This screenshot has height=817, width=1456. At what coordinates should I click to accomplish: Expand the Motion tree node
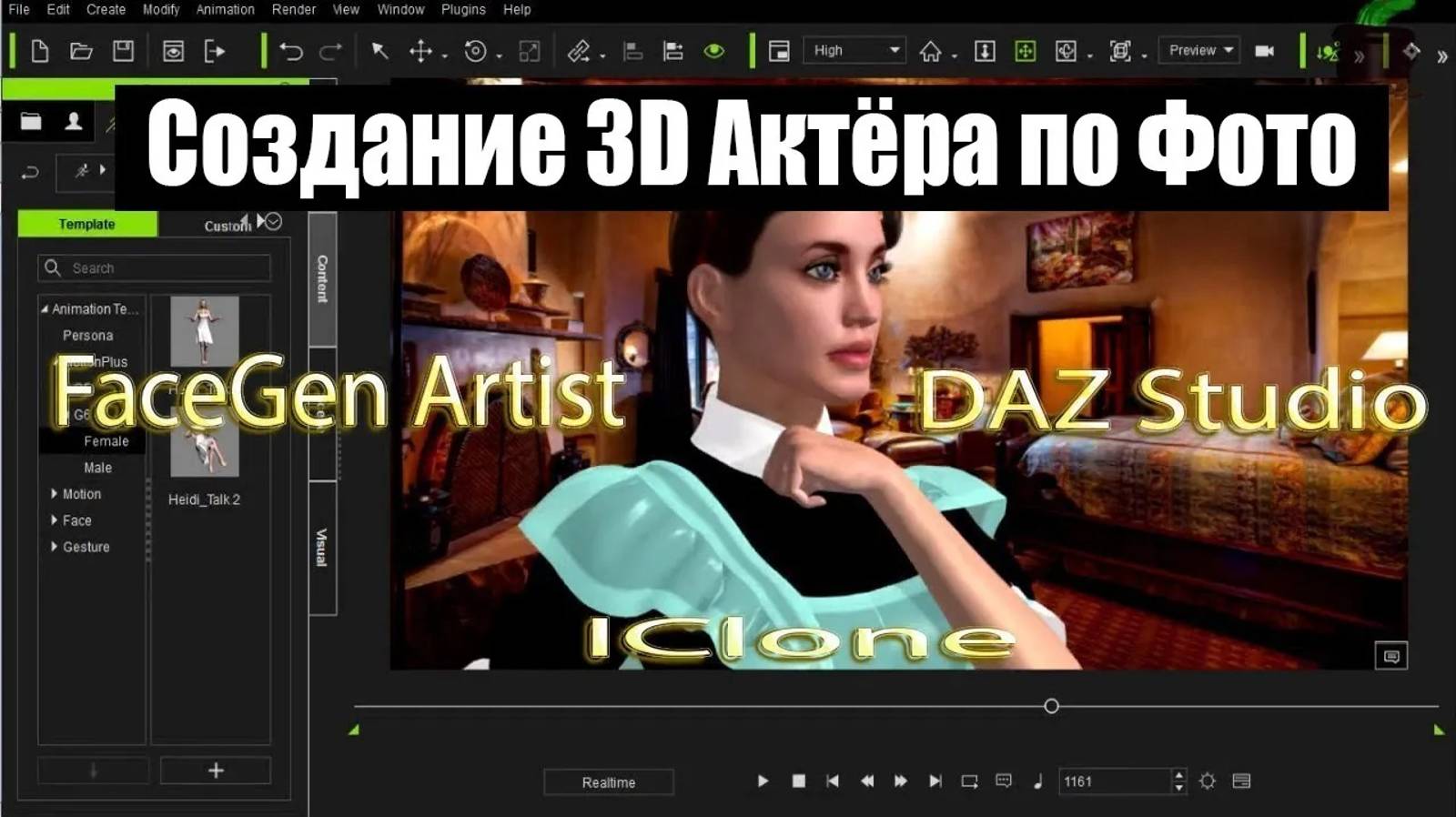click(x=54, y=493)
